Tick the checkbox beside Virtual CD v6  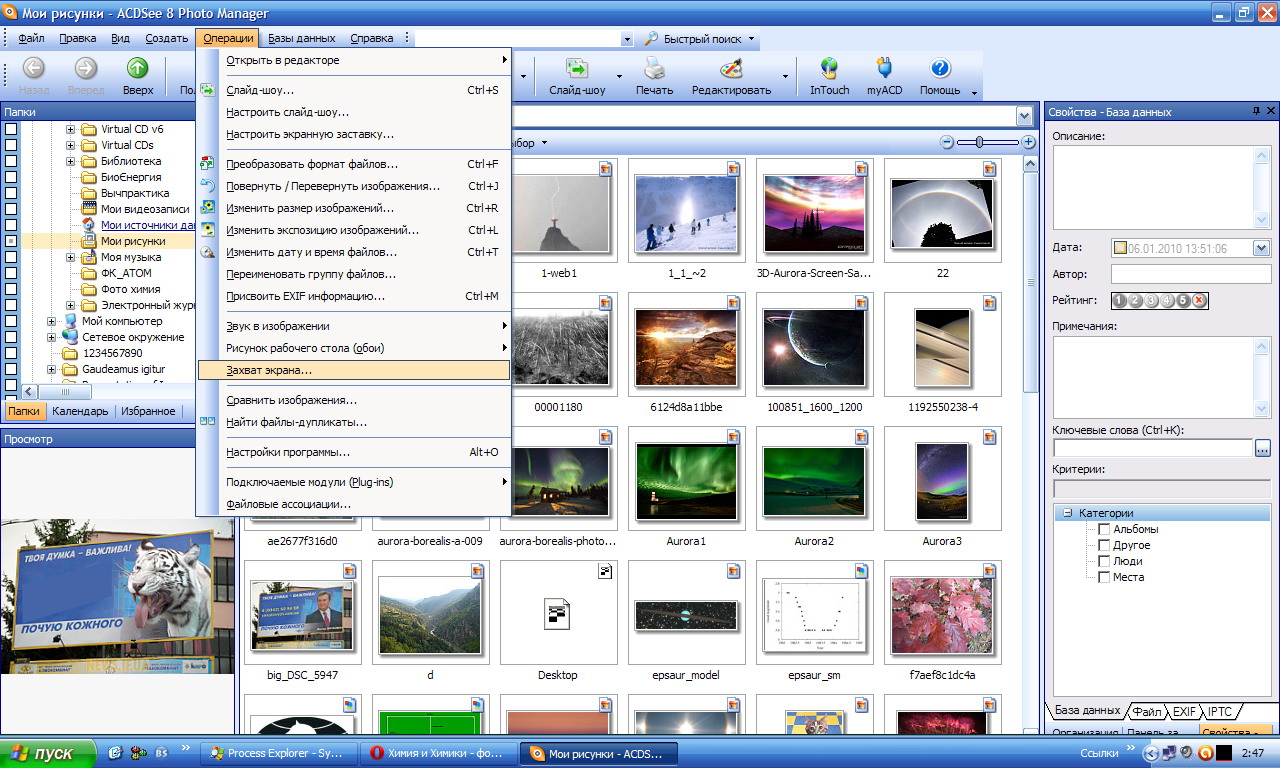pos(11,129)
